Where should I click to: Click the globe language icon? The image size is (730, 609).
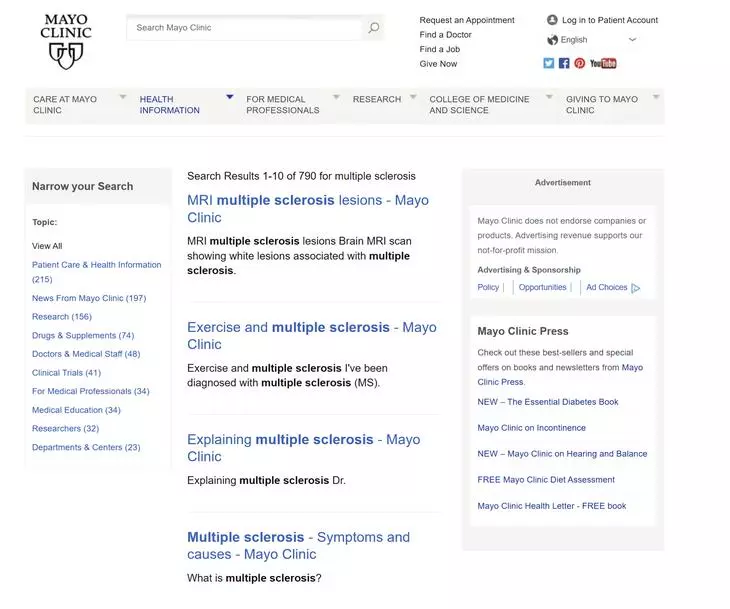552,40
